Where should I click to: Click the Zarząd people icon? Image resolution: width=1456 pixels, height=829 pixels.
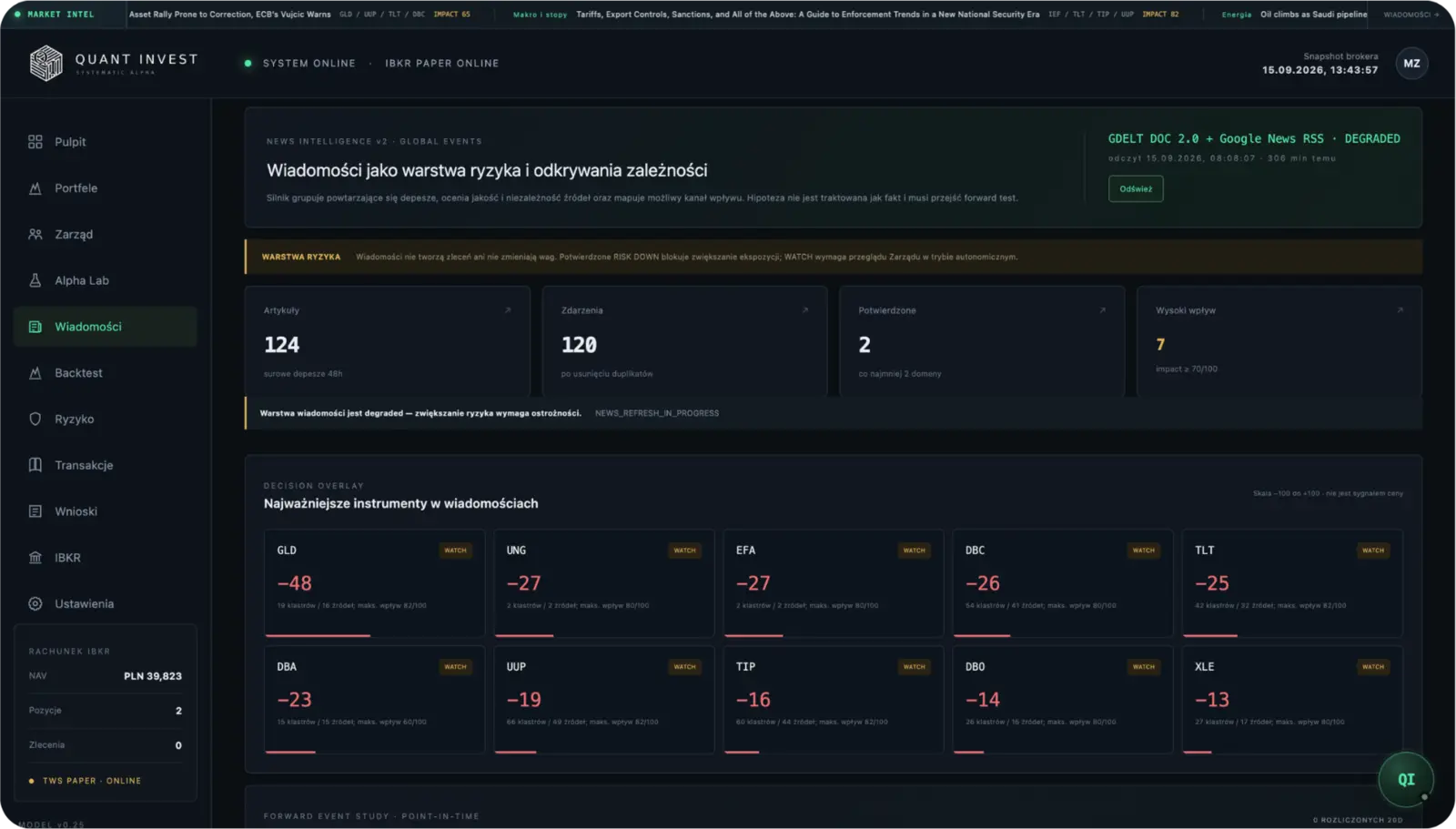pyautogui.click(x=35, y=235)
